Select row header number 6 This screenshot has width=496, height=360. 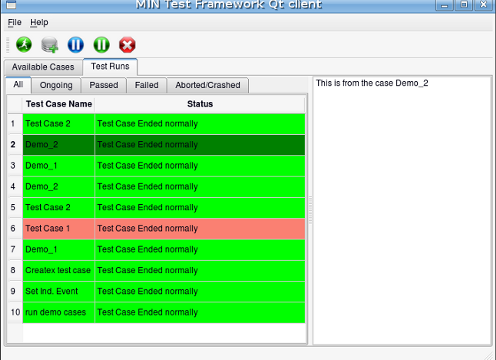[x=15, y=228]
